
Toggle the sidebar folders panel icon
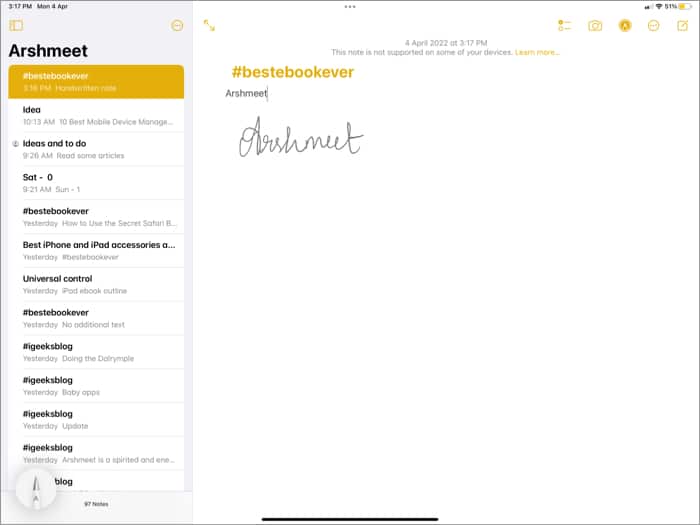(16, 25)
